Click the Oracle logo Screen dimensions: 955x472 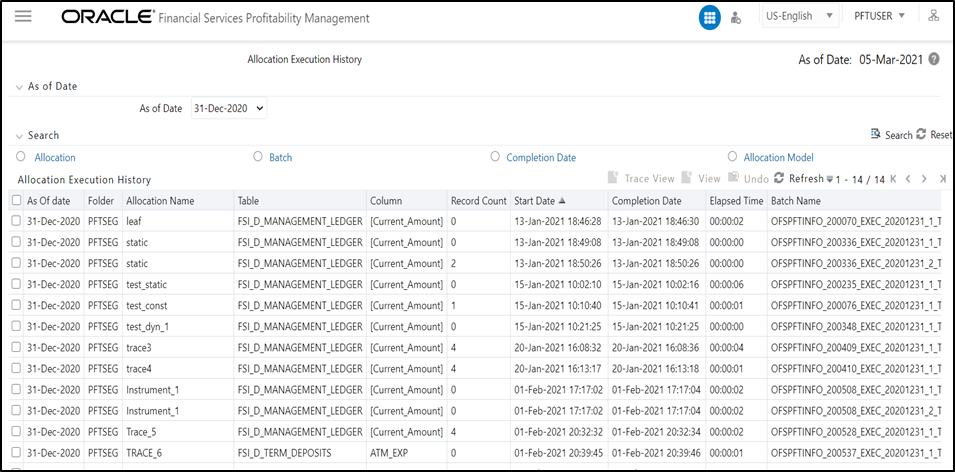pos(107,16)
